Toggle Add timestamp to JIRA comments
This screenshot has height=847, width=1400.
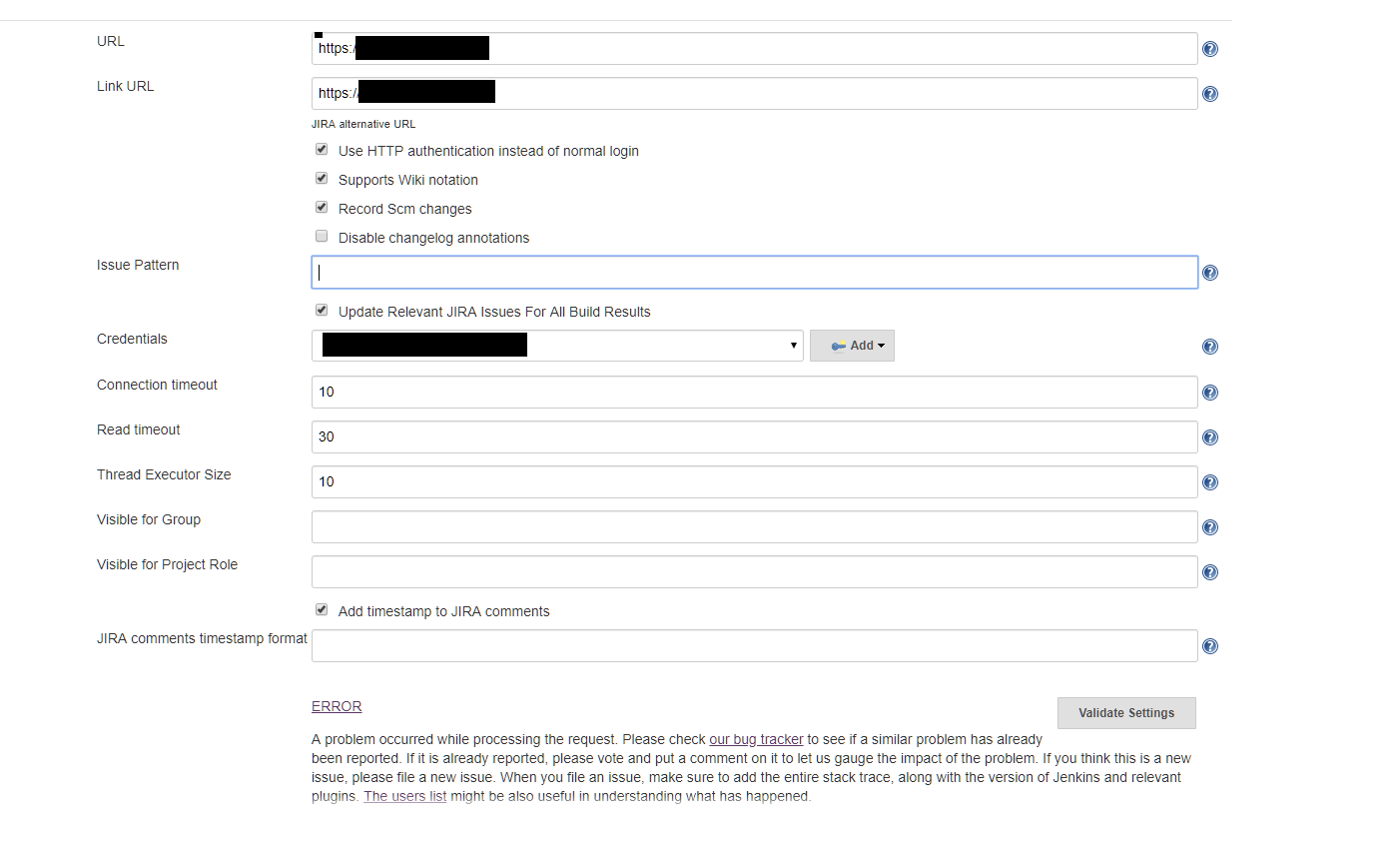[x=322, y=610]
